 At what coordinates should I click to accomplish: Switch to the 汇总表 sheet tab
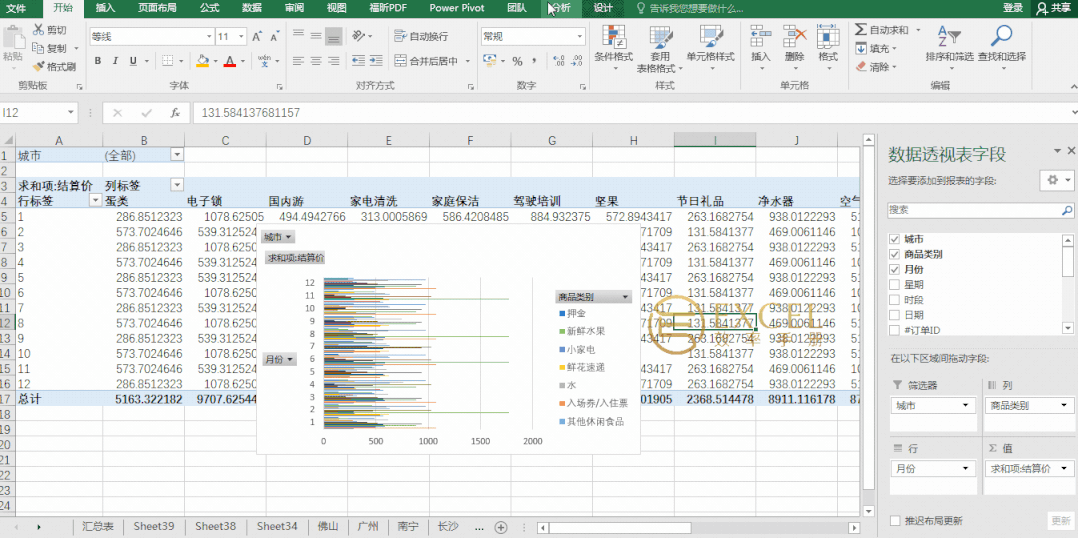pos(98,526)
